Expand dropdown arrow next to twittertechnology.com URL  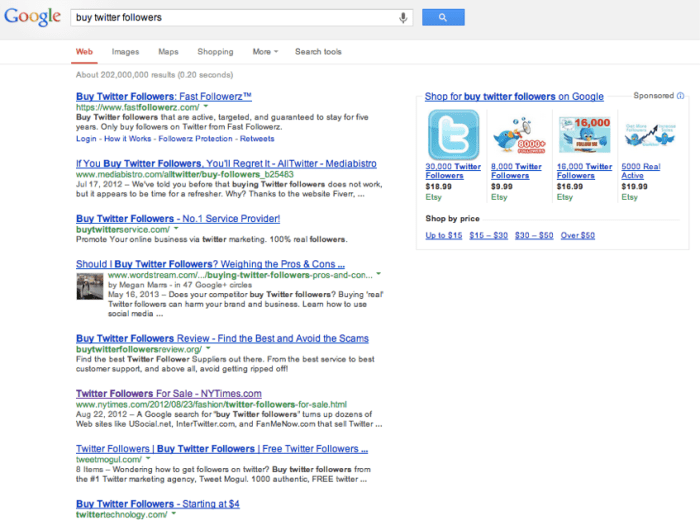(x=174, y=514)
